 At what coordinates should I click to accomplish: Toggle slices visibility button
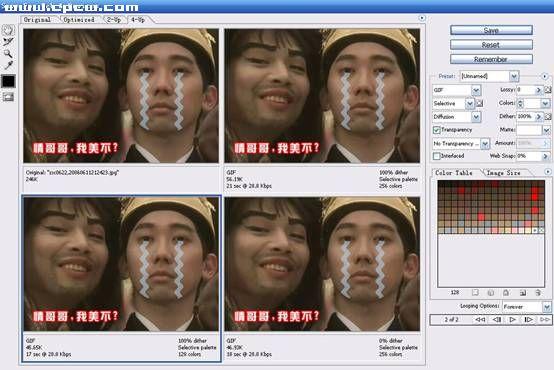pos(8,96)
